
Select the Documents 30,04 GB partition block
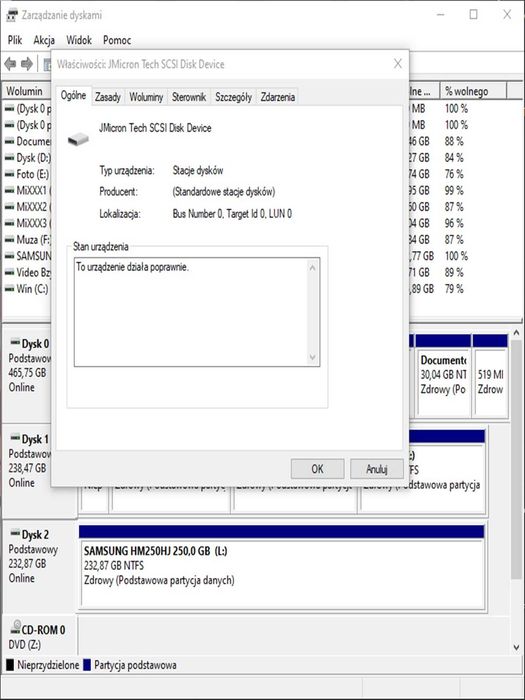coord(443,376)
